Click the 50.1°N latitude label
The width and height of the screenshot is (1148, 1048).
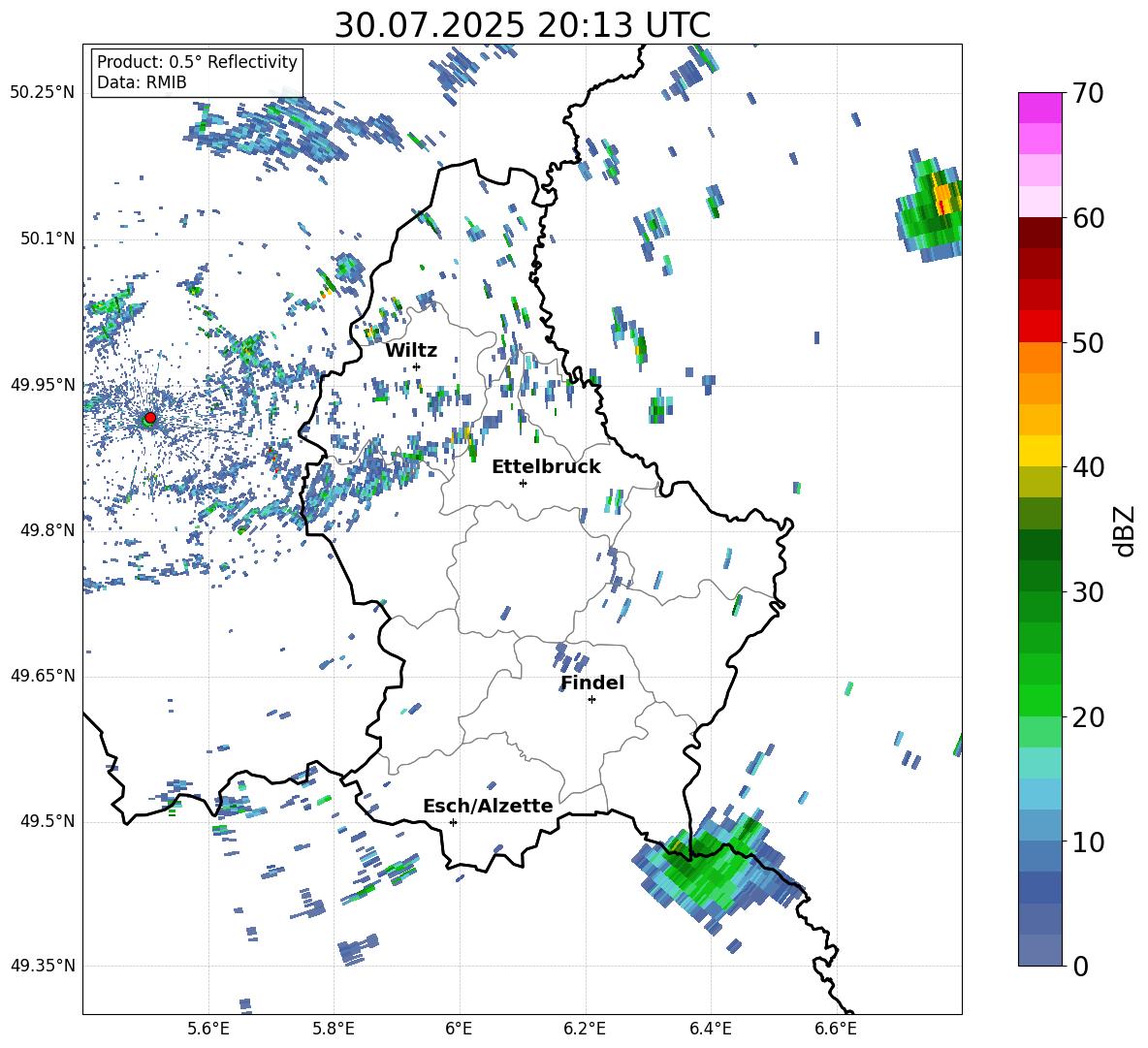[x=47, y=238]
